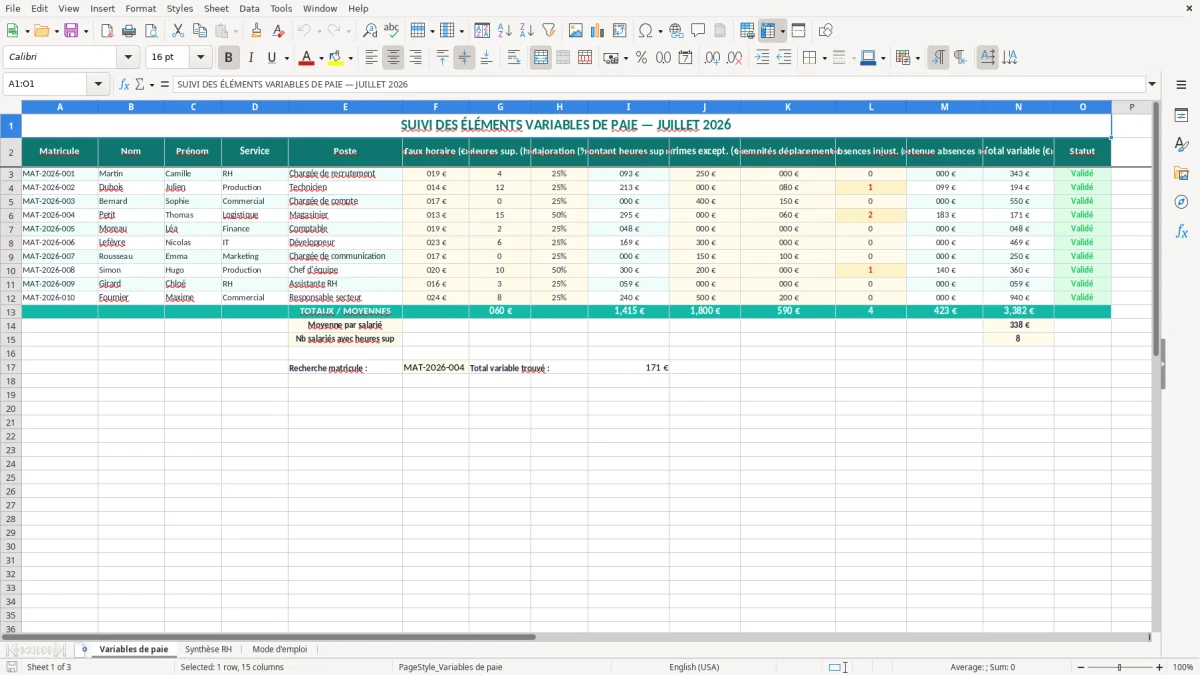Open the Sheet menu
Viewport: 1200px width, 675px height.
pyautogui.click(x=216, y=8)
